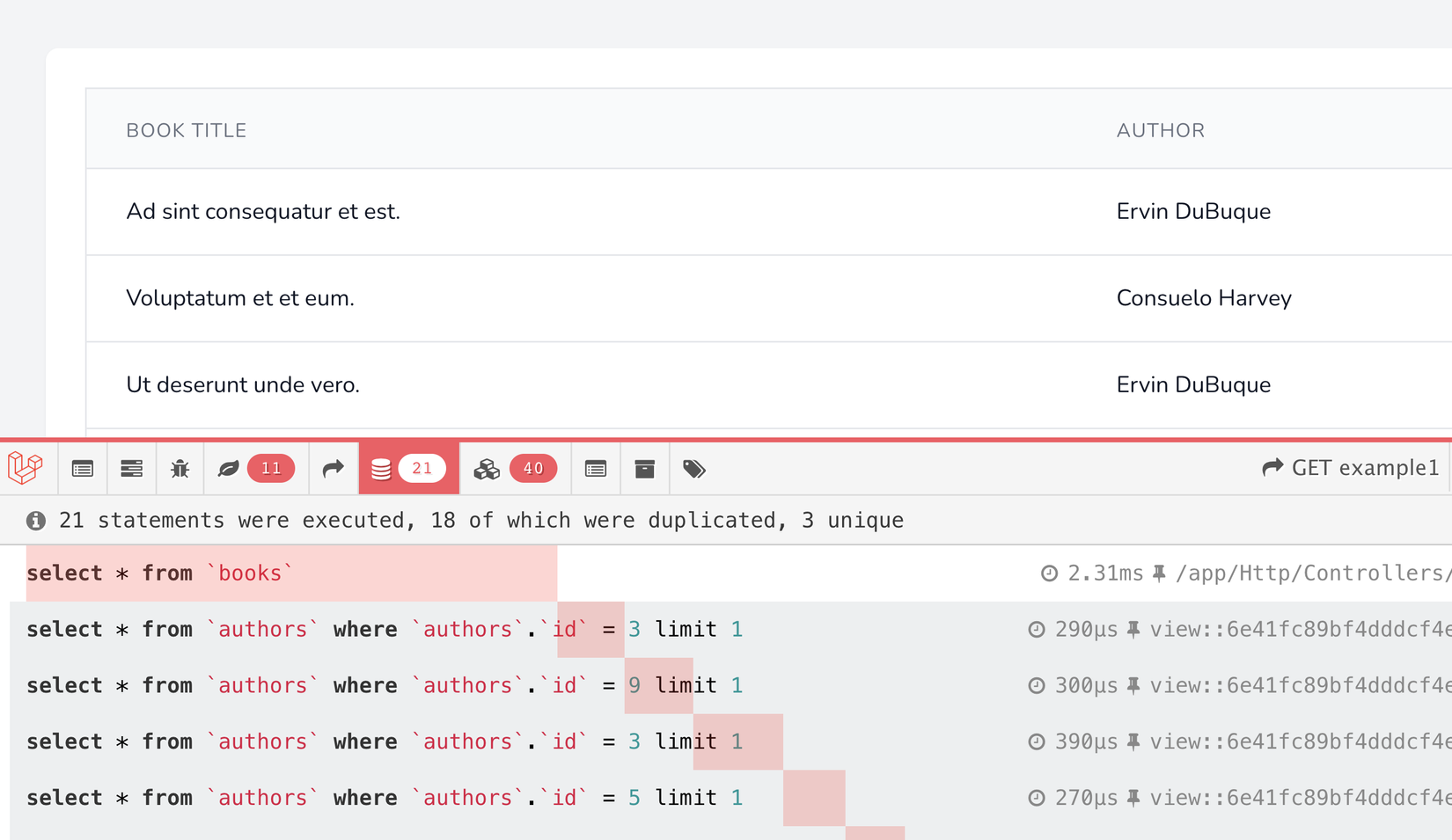Click the "Voluptatum et et eum." title
The image size is (1452, 840).
[x=240, y=298]
